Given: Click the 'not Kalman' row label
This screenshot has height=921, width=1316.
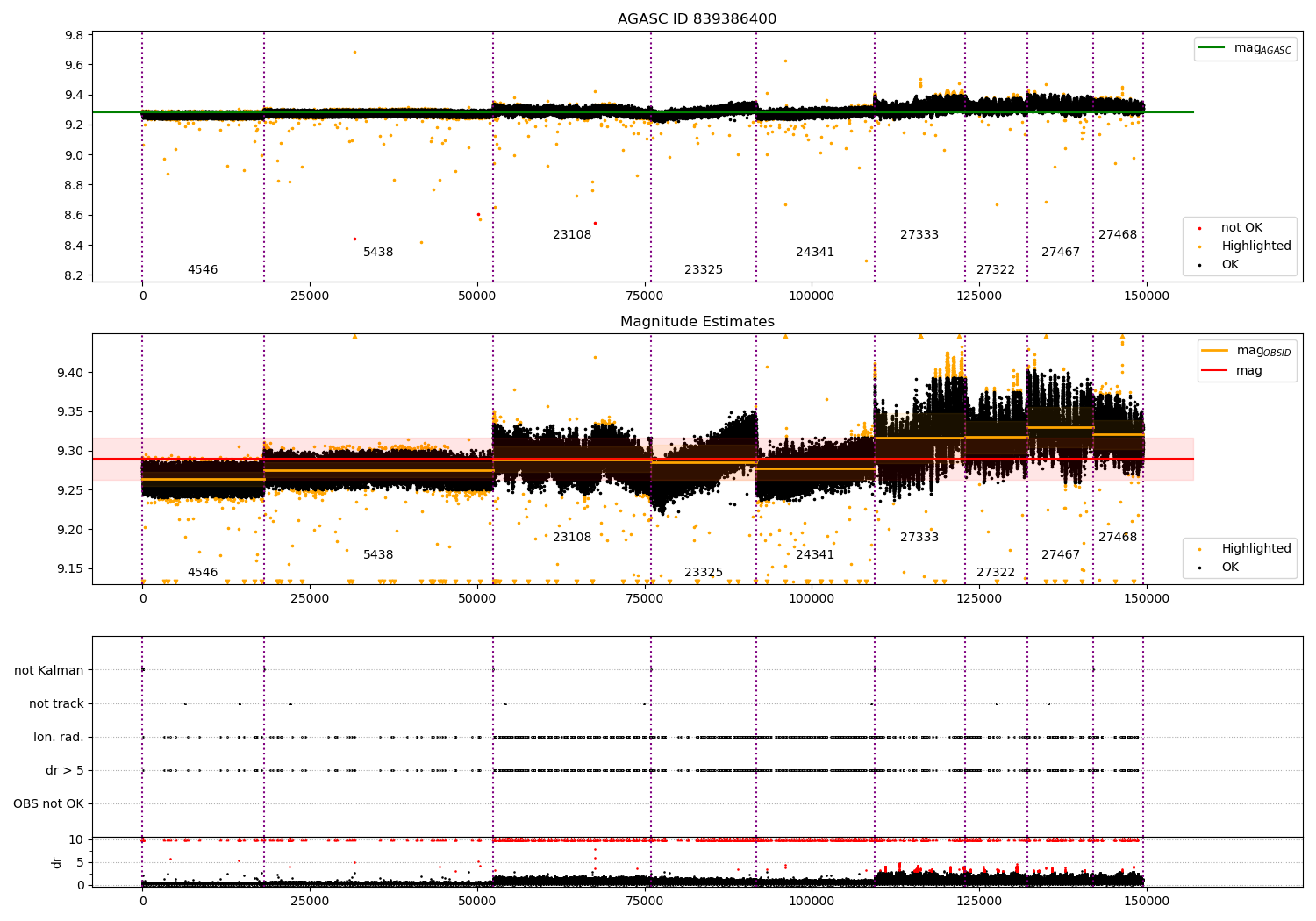Looking at the screenshot, I should coord(49,670).
